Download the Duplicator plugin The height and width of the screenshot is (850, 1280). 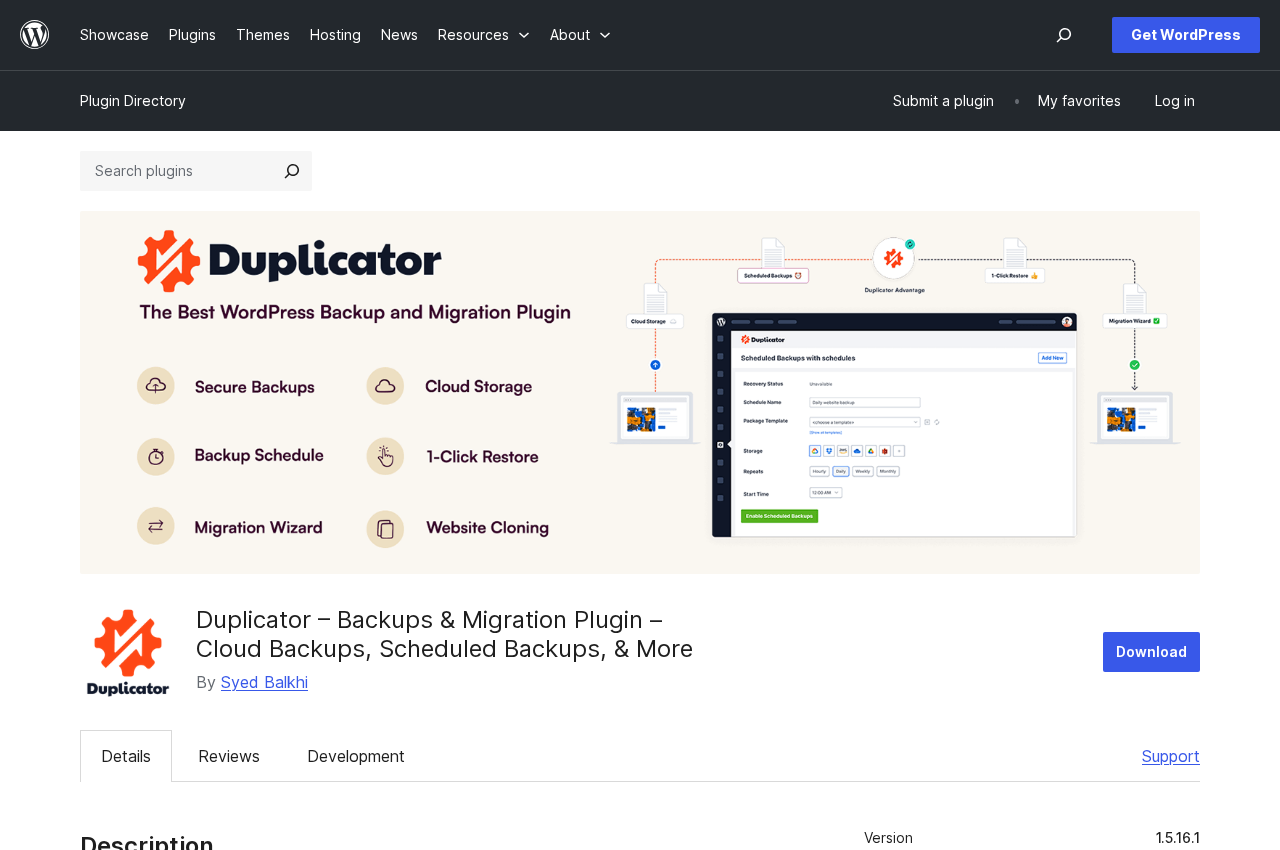click(x=1151, y=652)
